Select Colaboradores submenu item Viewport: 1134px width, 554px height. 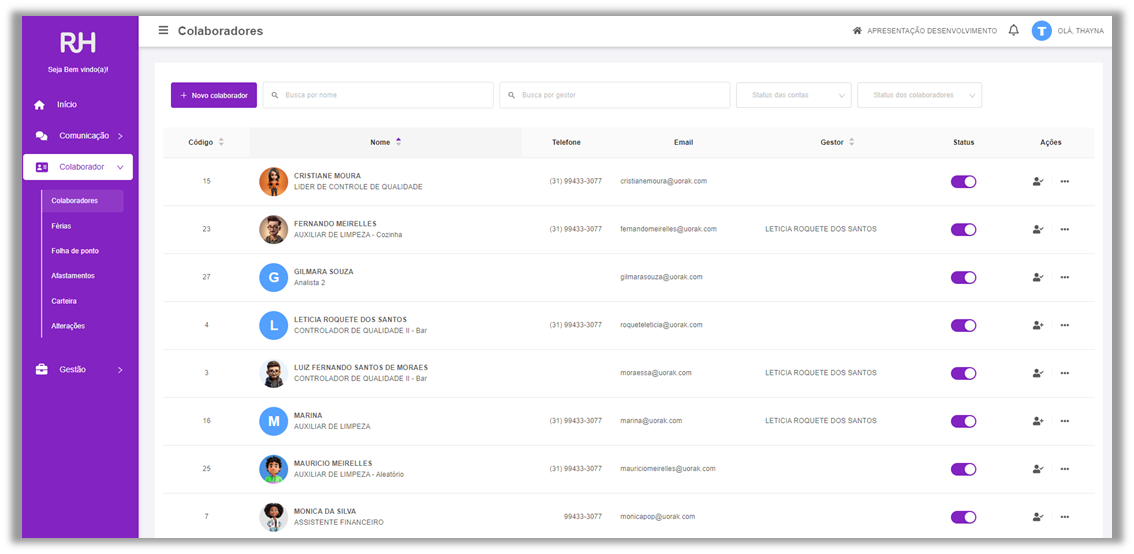(82, 201)
